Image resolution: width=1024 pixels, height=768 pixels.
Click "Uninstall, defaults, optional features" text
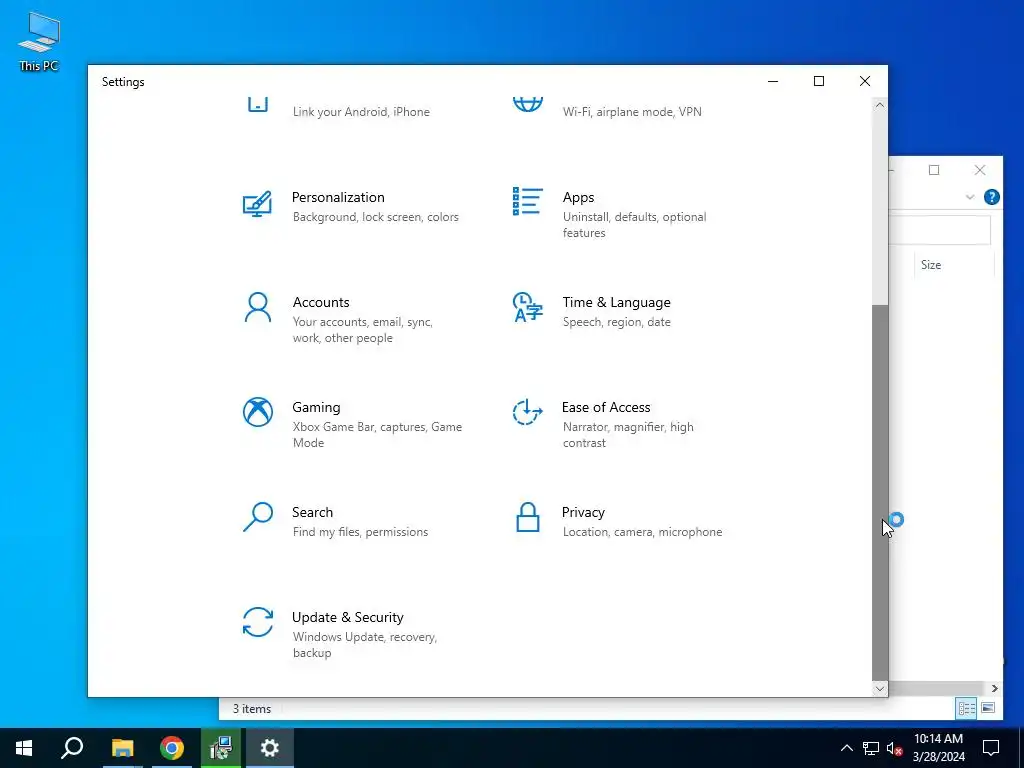[634, 225]
